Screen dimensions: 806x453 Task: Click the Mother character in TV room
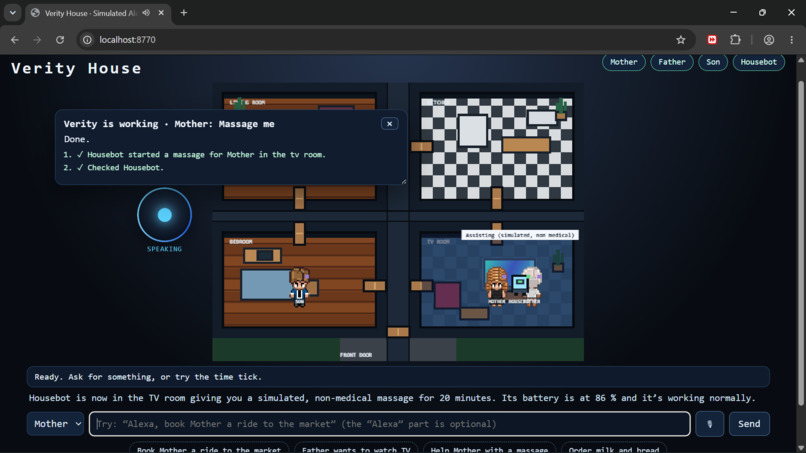tap(496, 285)
